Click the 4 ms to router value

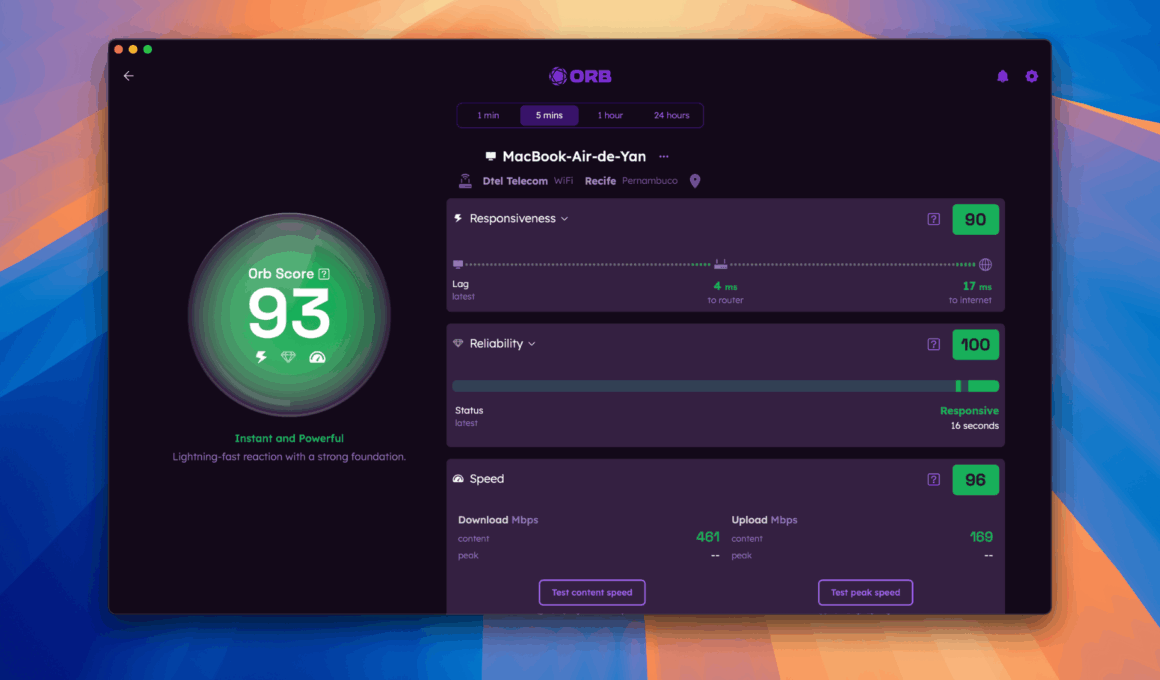[x=725, y=286]
